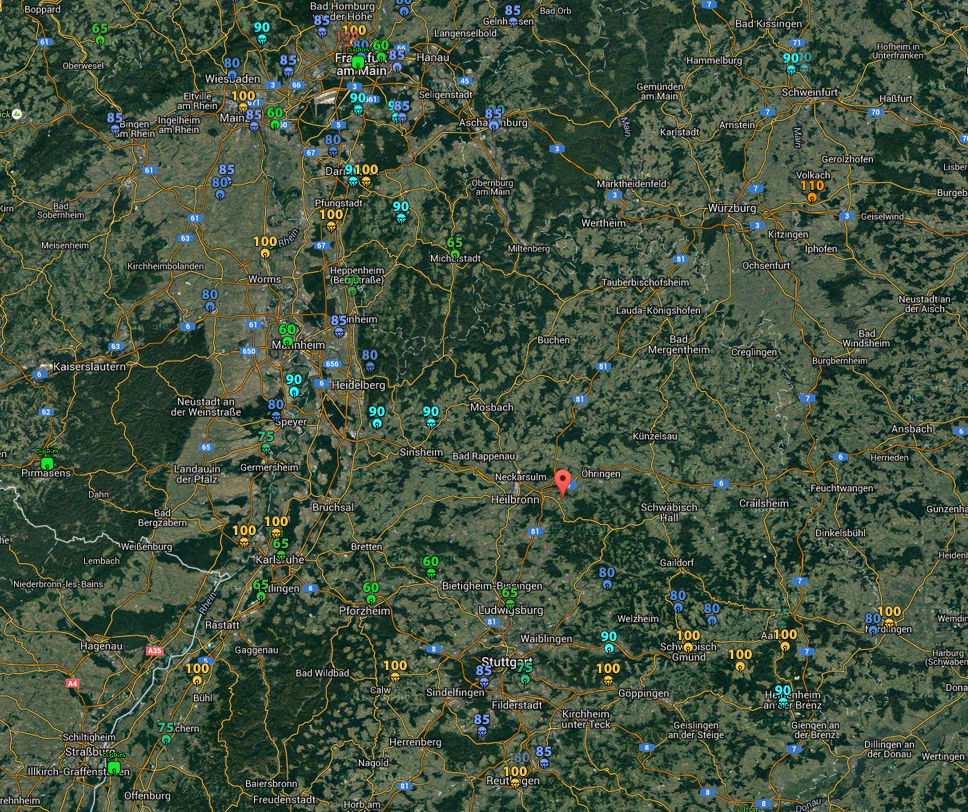Select the yellow 100 marker near Bühl

coord(197,675)
